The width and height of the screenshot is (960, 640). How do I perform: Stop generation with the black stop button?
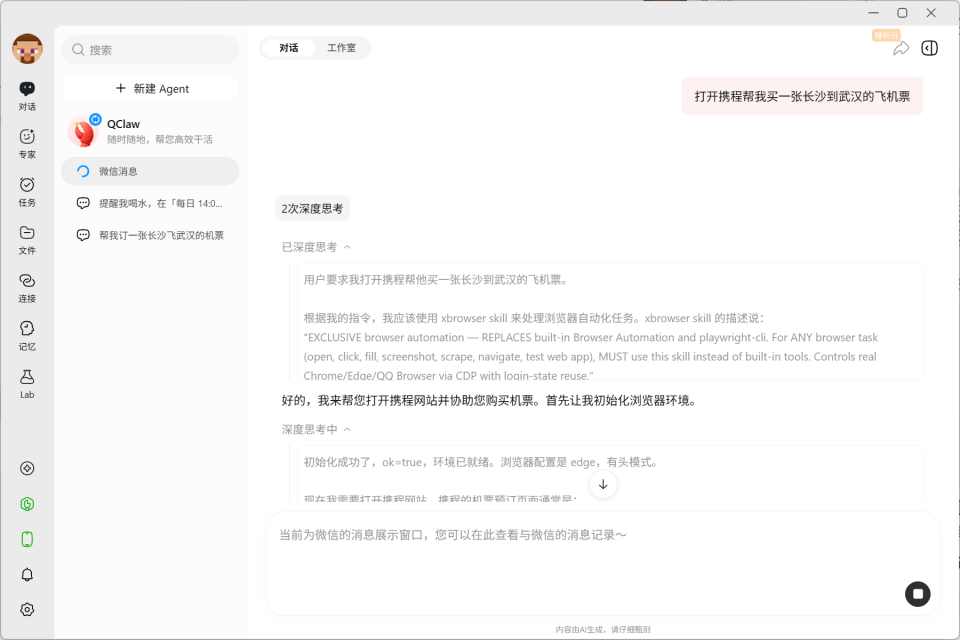[918, 593]
